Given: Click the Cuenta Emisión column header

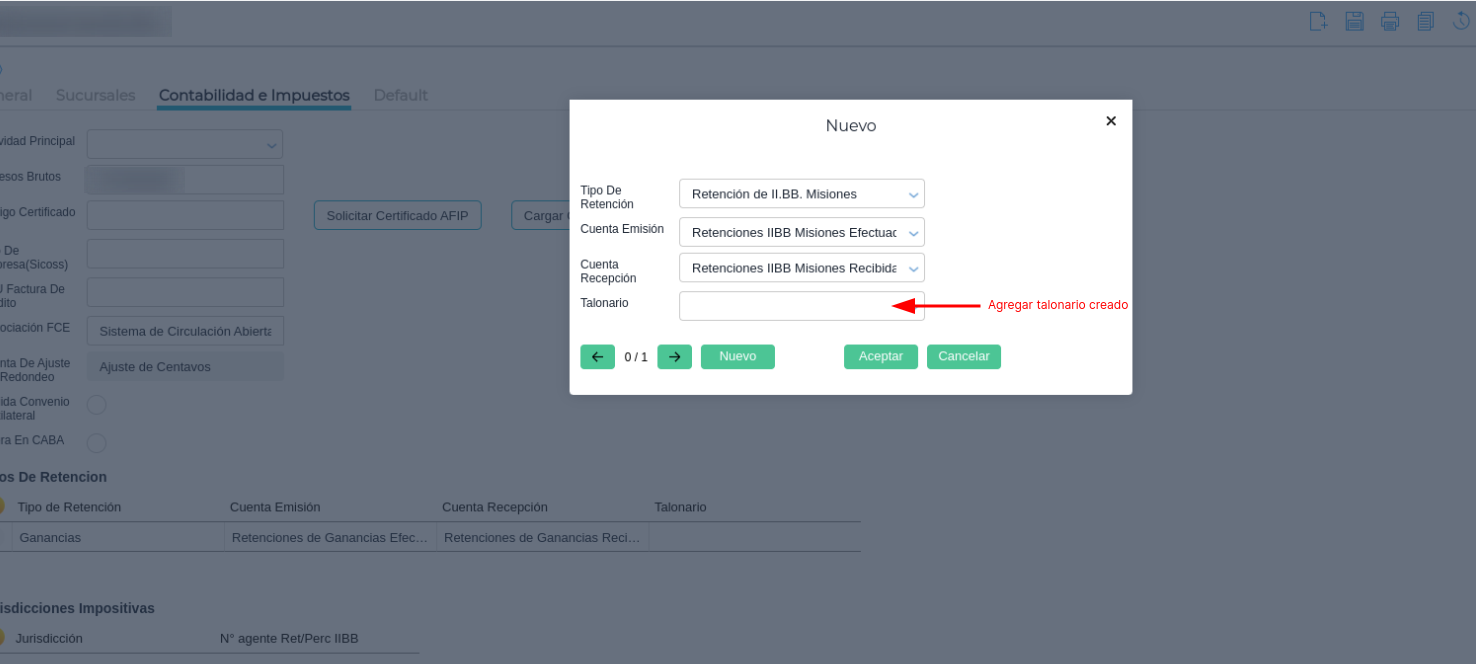Looking at the screenshot, I should click(275, 507).
